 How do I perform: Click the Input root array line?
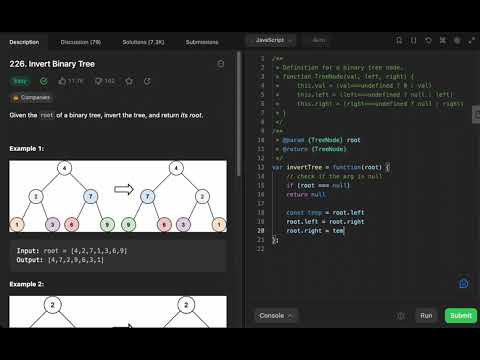point(72,251)
